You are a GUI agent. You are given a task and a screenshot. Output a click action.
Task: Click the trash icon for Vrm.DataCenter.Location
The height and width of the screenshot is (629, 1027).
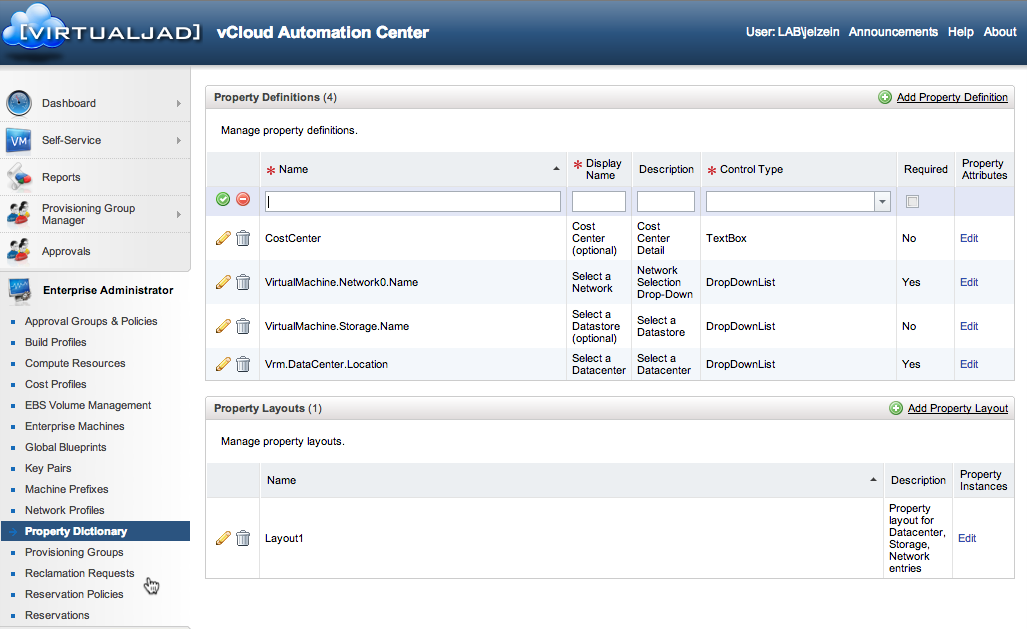point(243,364)
